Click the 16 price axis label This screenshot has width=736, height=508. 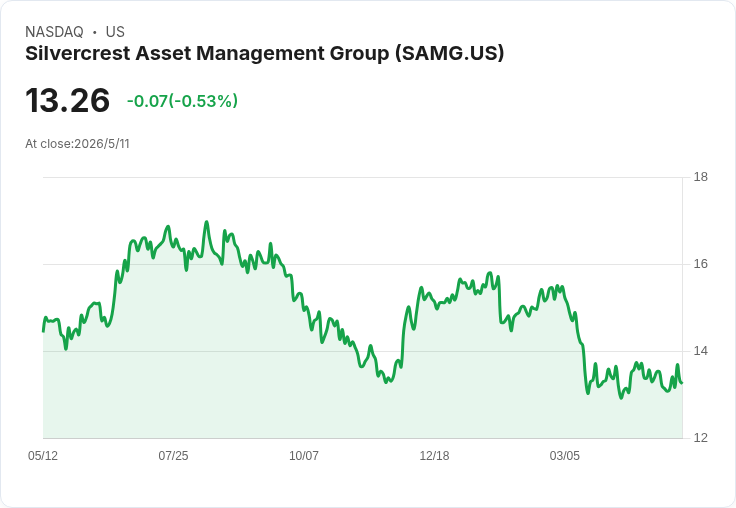click(x=701, y=264)
